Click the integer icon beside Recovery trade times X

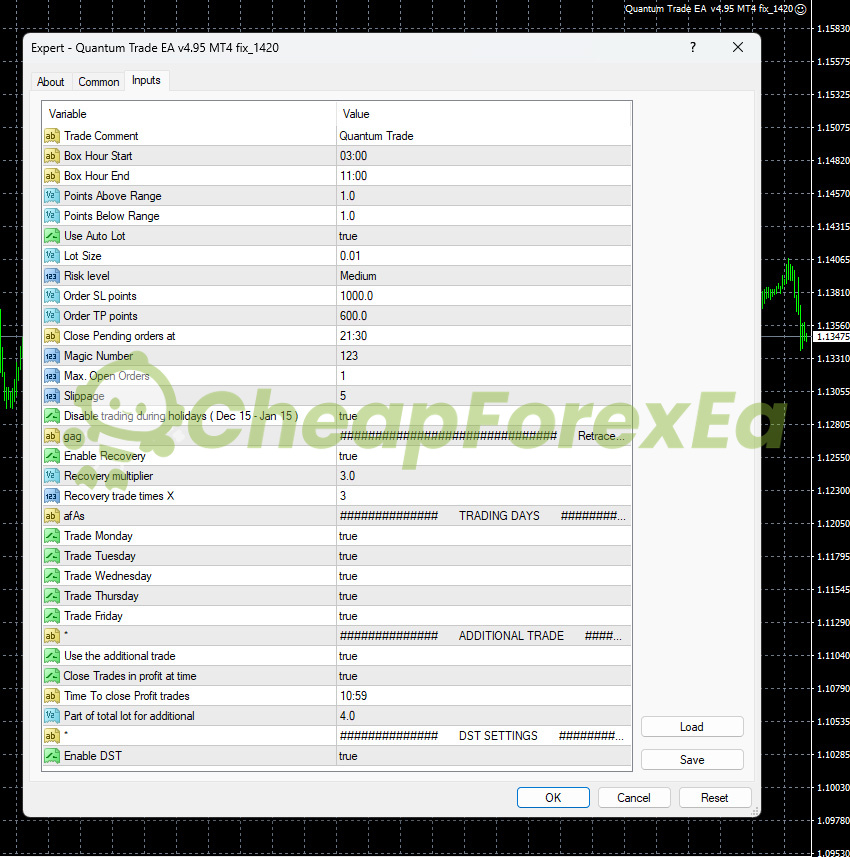[51, 496]
